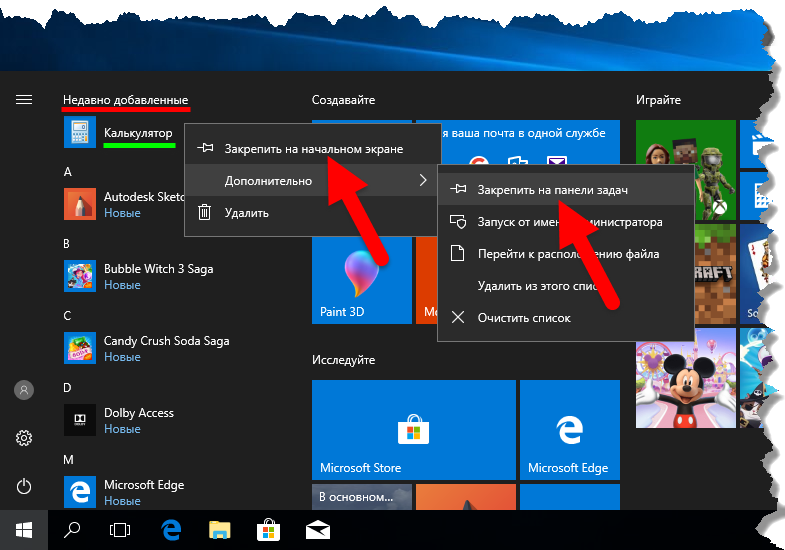Open Task View on the taskbar

point(120,530)
